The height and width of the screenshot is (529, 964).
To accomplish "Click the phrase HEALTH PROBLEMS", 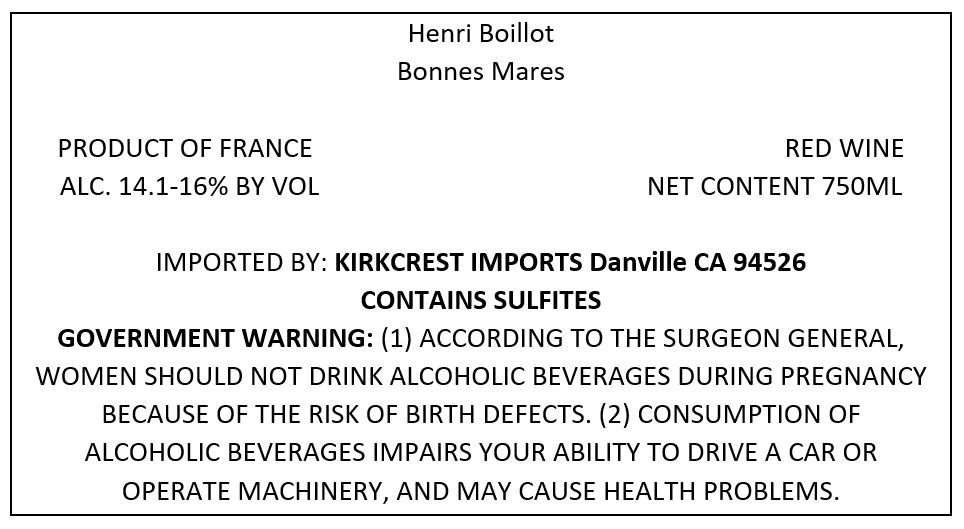I will click(x=721, y=491).
